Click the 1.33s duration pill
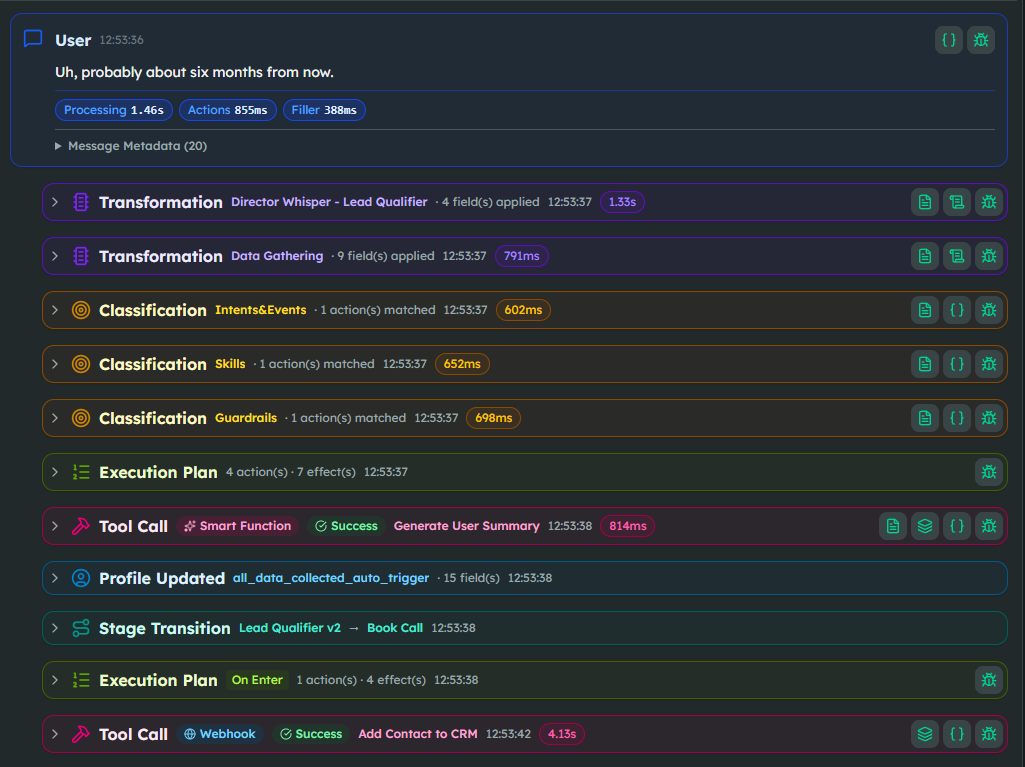1025x767 pixels. (622, 202)
